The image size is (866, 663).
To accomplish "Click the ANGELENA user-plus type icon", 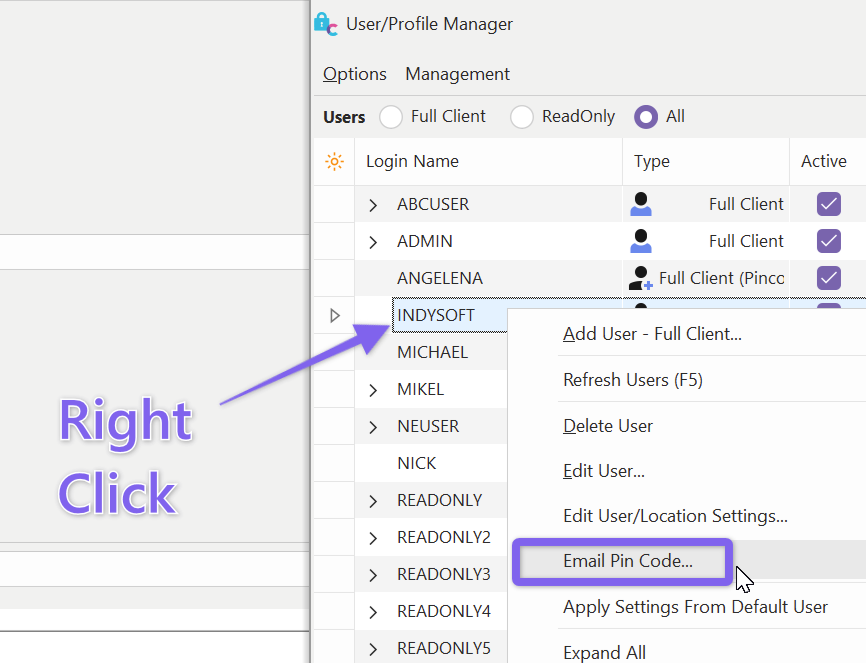I will 640,278.
